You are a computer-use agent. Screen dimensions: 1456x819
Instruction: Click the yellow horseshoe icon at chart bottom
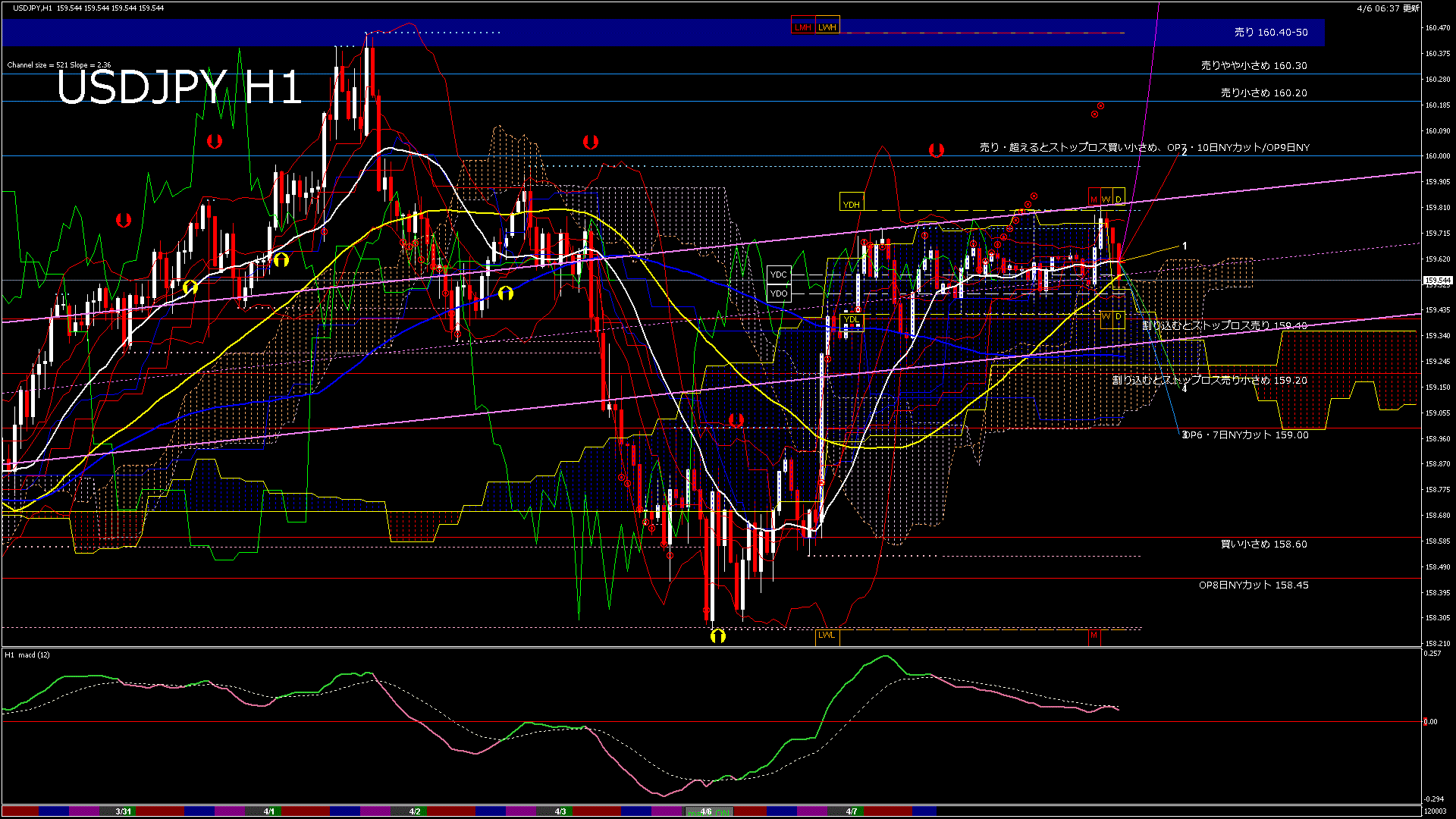[719, 636]
